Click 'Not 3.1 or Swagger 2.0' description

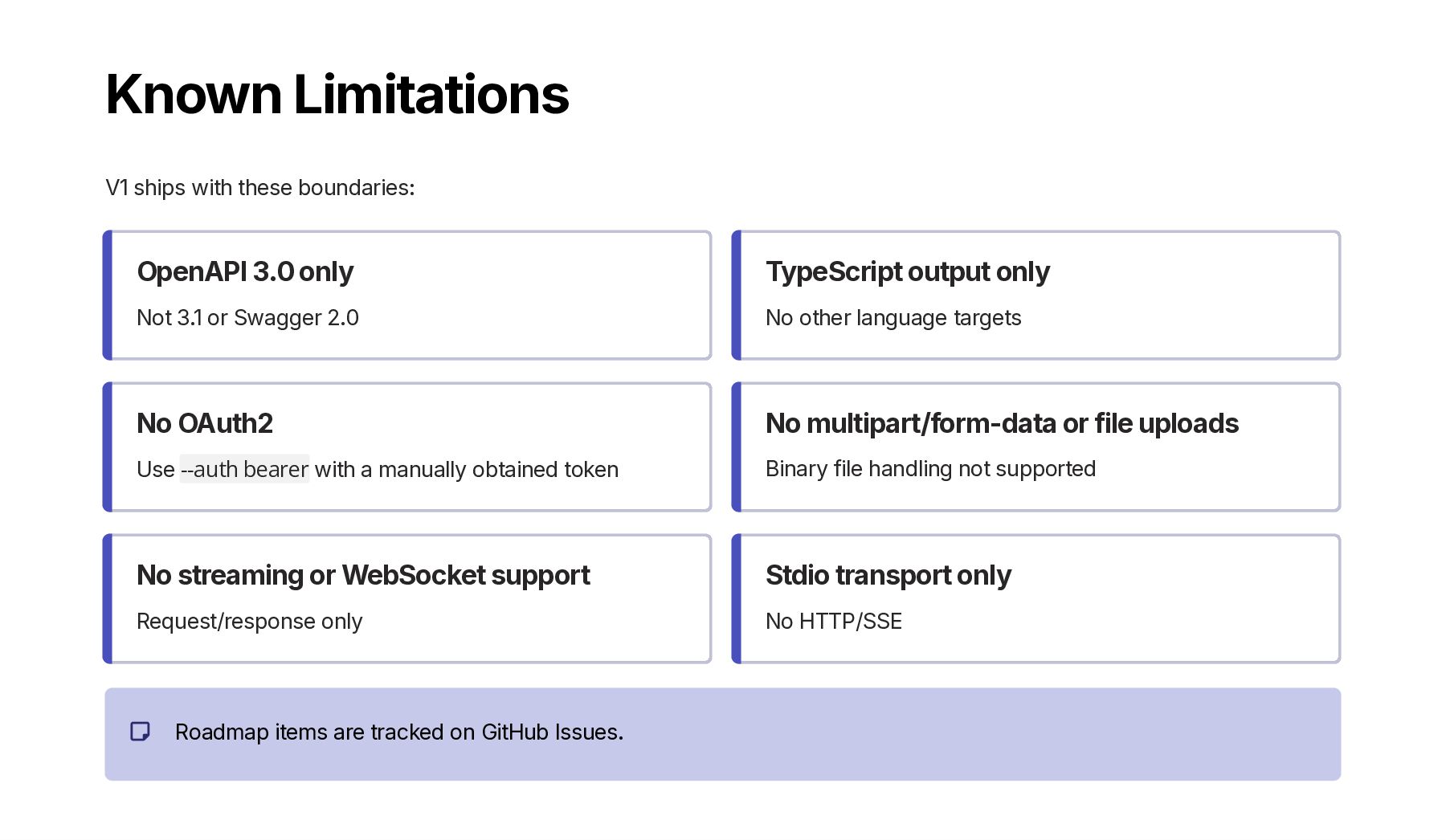click(247, 318)
